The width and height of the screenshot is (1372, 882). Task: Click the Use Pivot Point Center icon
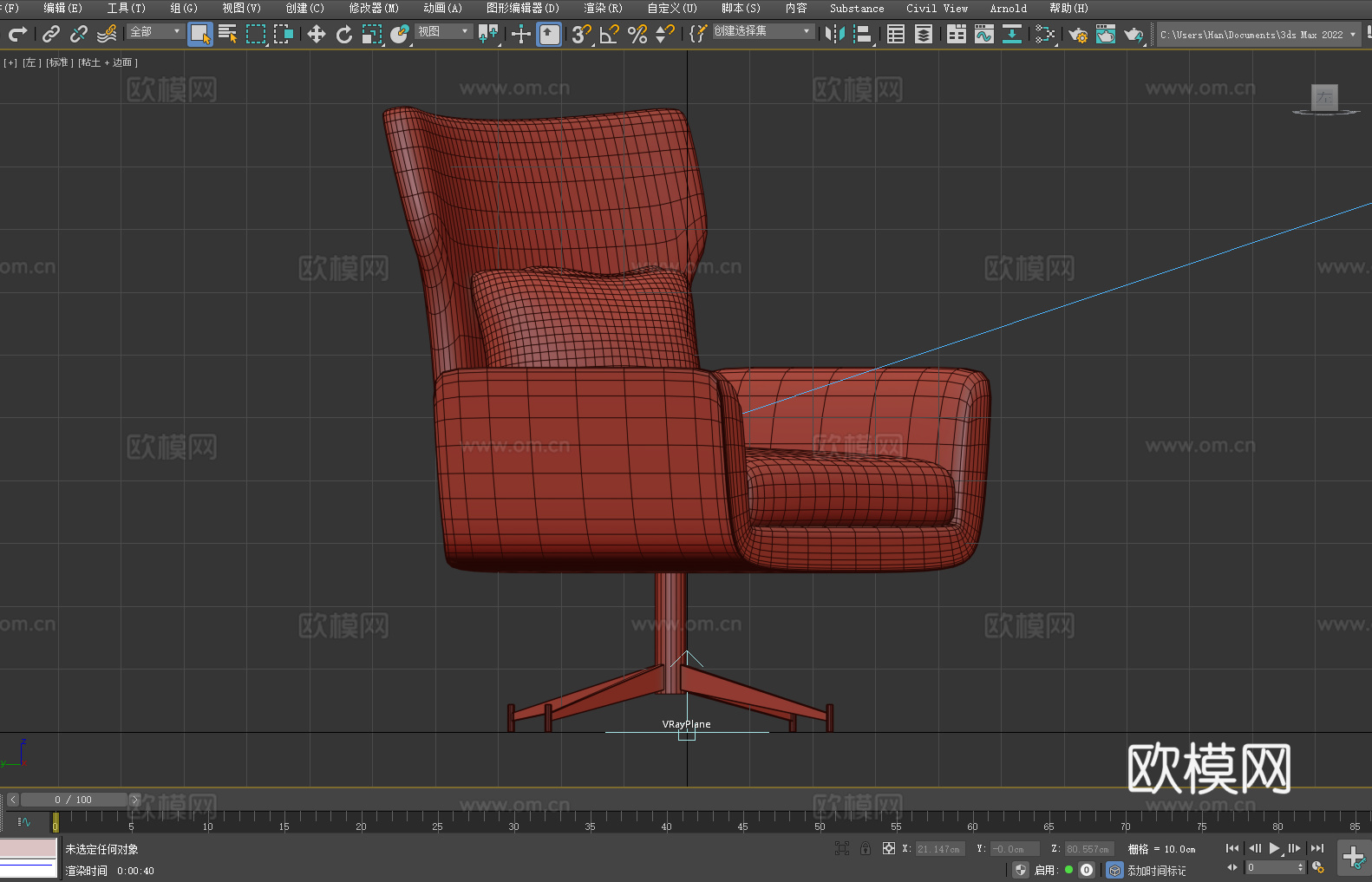pos(488,34)
